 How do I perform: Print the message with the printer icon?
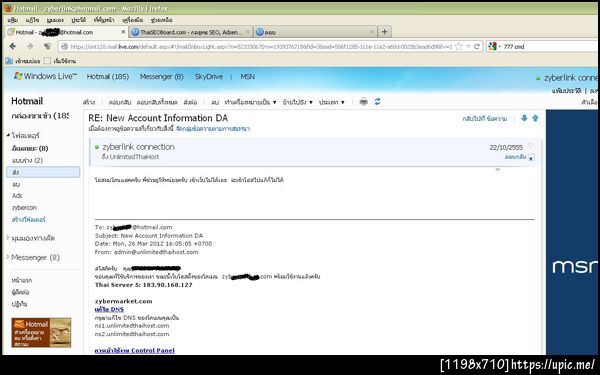(364, 102)
